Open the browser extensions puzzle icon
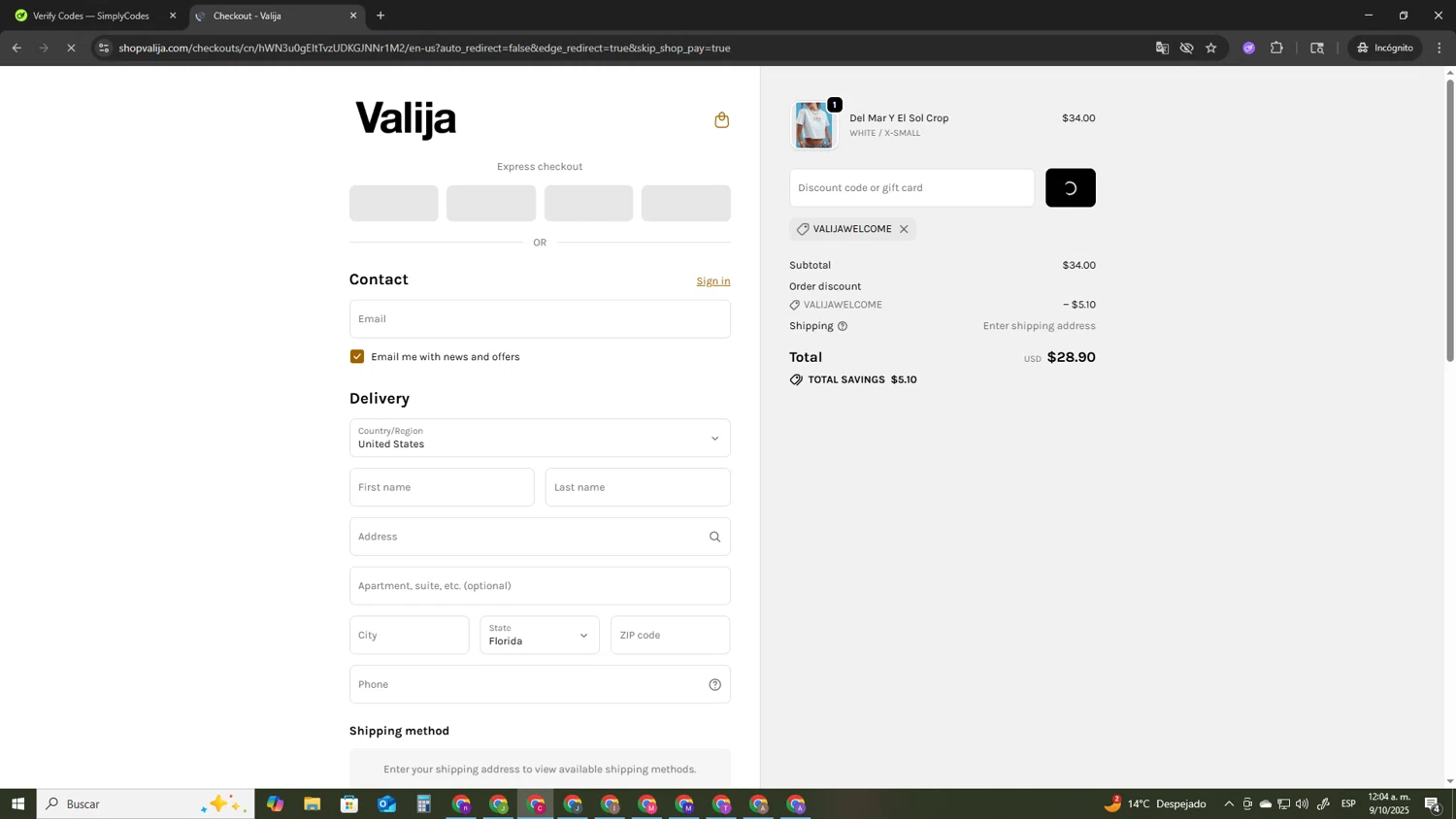 [1276, 48]
